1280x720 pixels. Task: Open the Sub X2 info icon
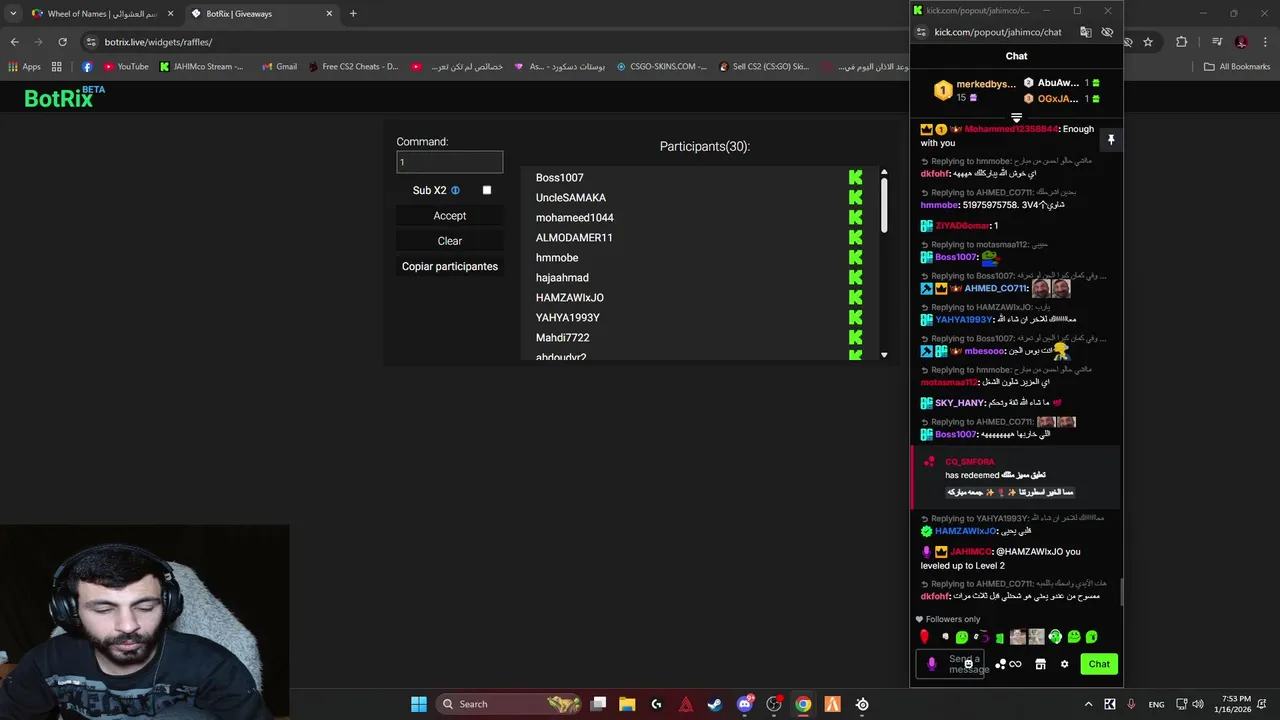(455, 190)
